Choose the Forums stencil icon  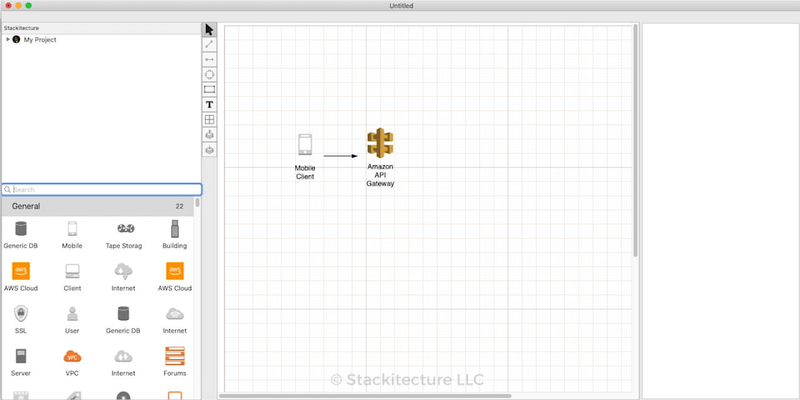(175, 356)
